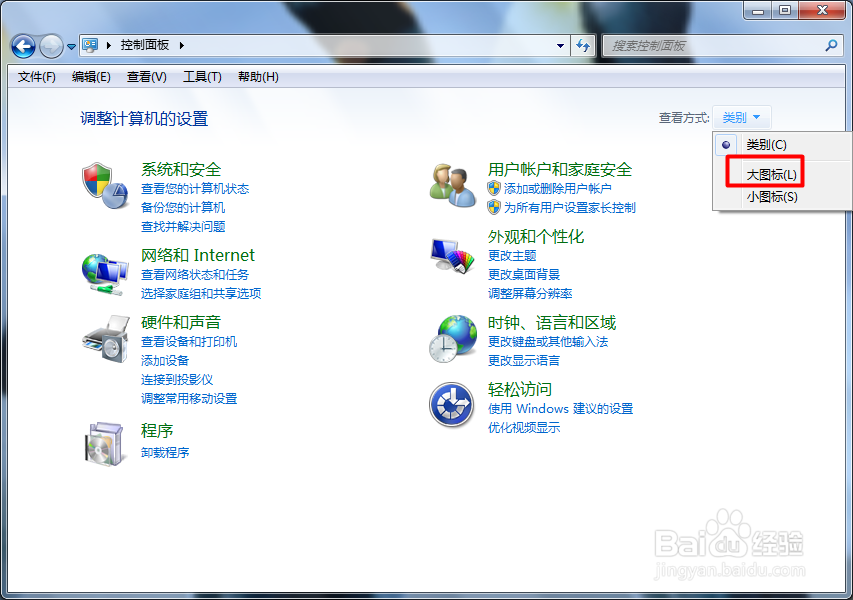Click shield icon beside 为所有用户设置家长控制
The height and width of the screenshot is (600, 853).
click(x=493, y=207)
